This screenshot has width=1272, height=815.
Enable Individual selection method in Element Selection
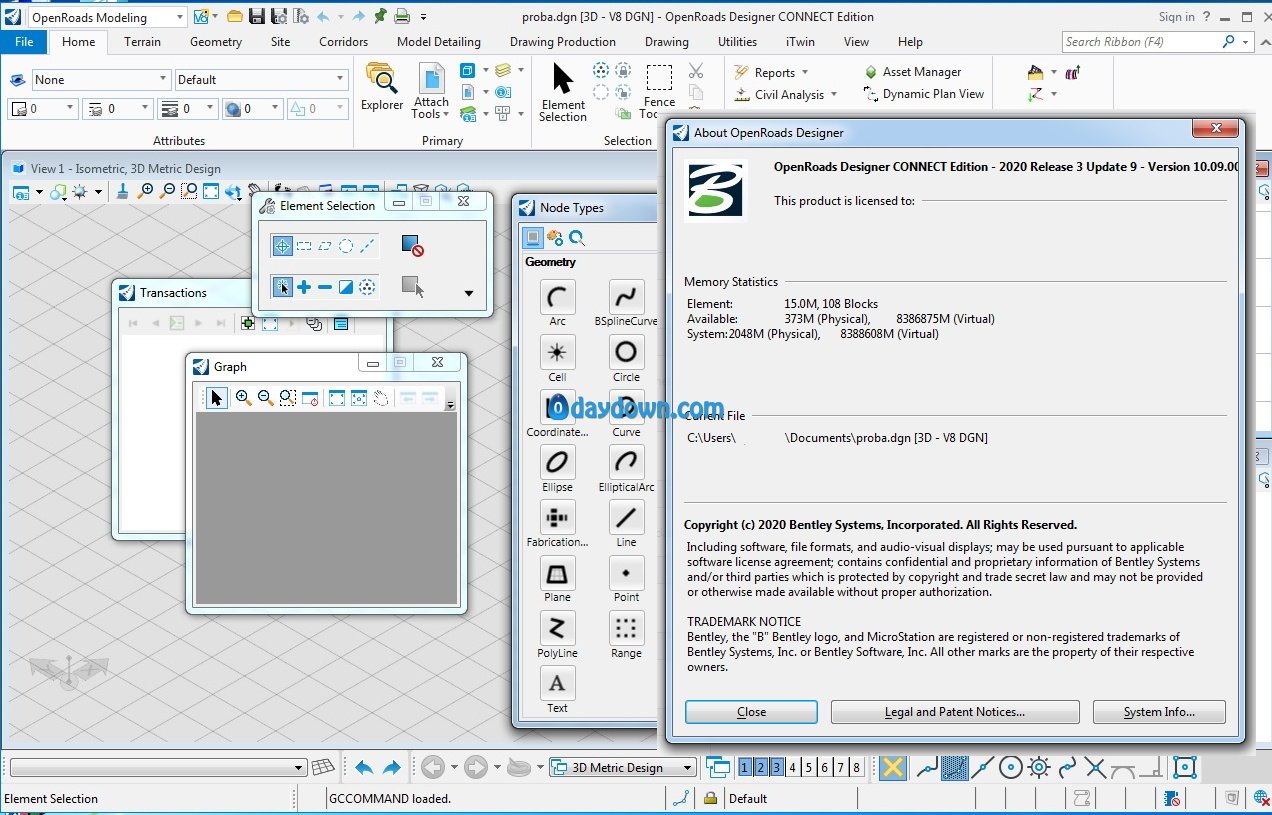[283, 245]
